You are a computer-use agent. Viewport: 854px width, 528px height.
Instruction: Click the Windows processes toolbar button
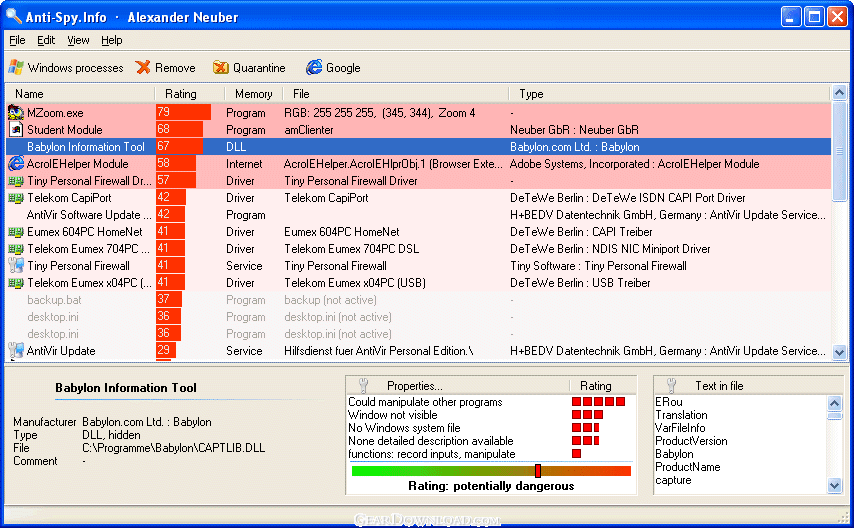click(66, 68)
